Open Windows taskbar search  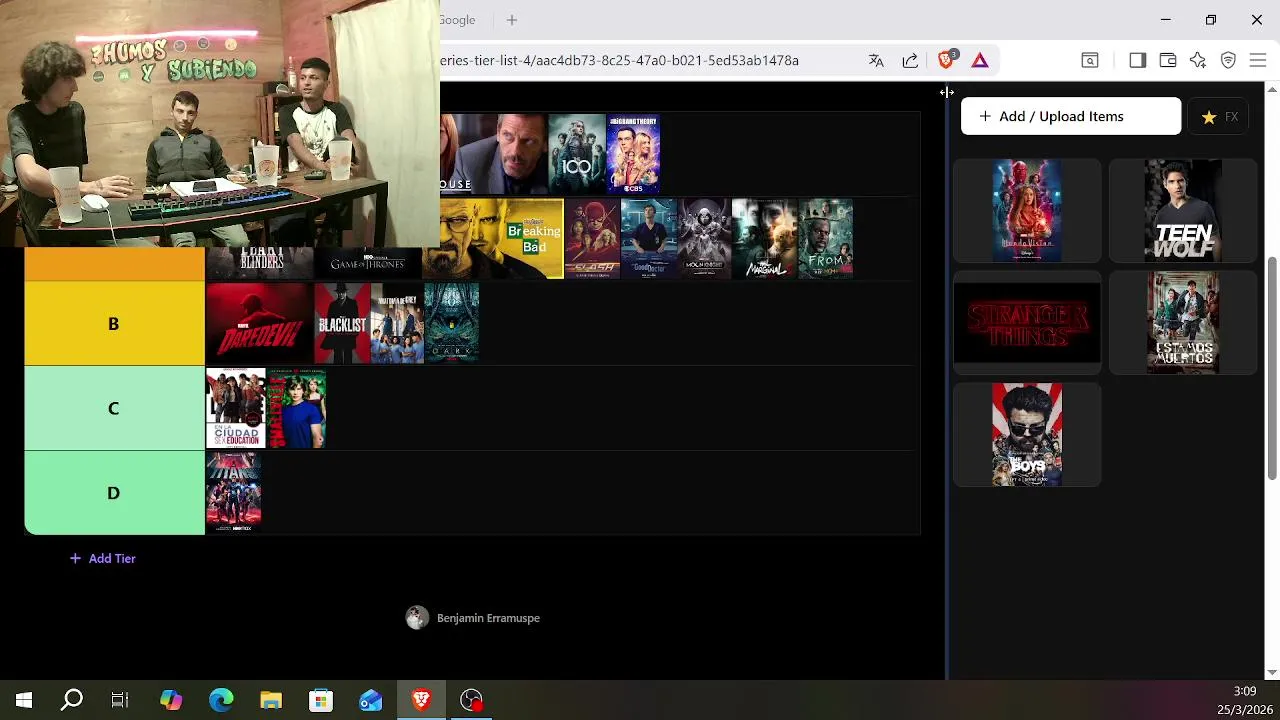point(72,700)
